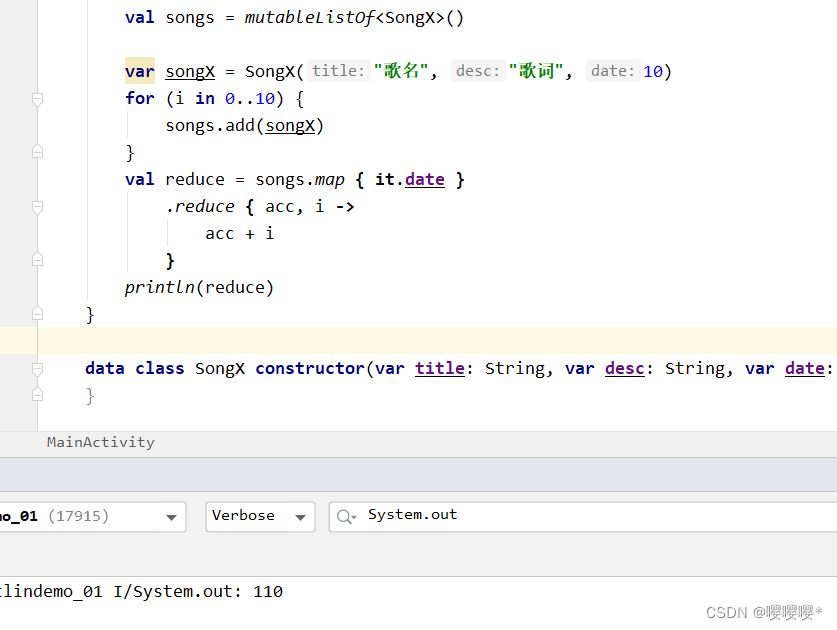Click the acc + i expression
This screenshot has width=837, height=630.
[240, 233]
